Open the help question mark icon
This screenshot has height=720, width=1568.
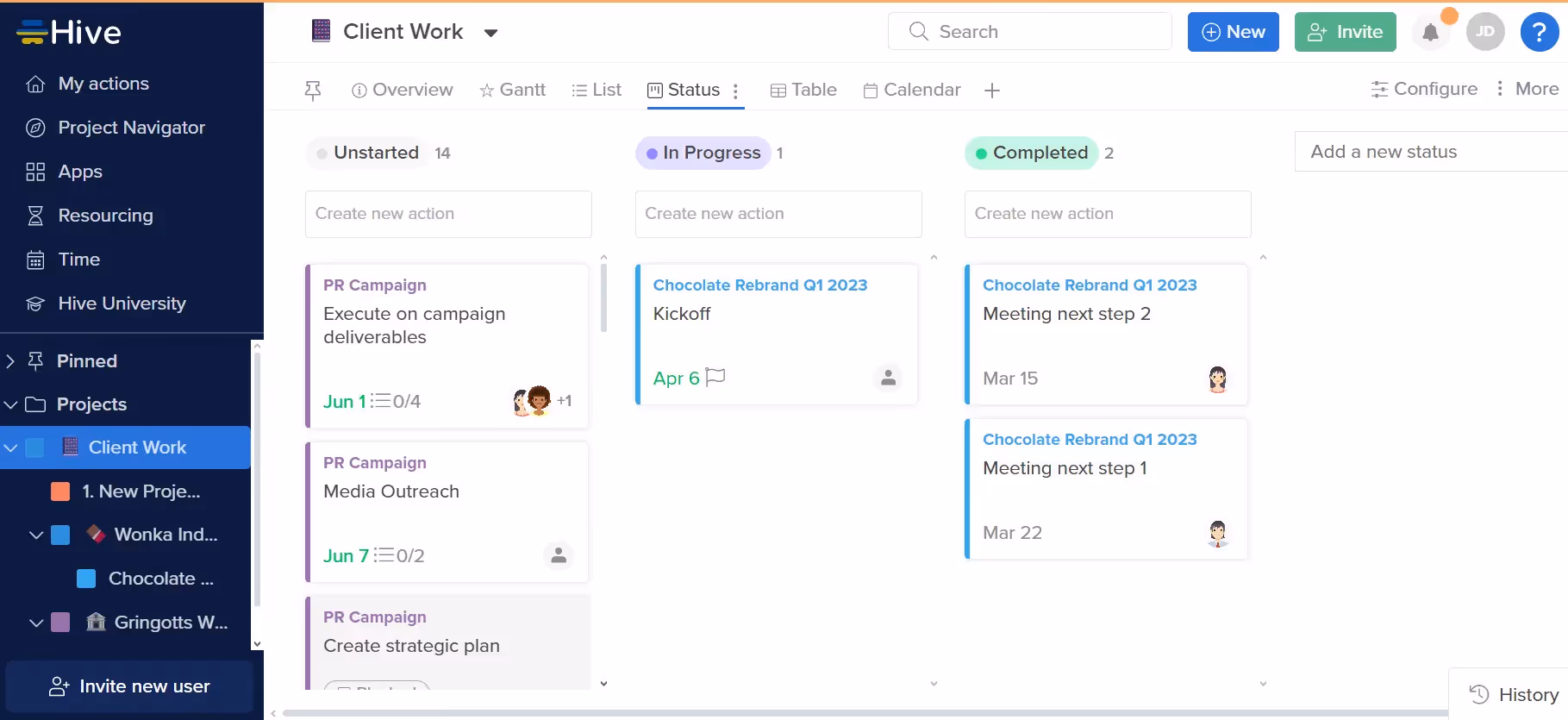1539,32
